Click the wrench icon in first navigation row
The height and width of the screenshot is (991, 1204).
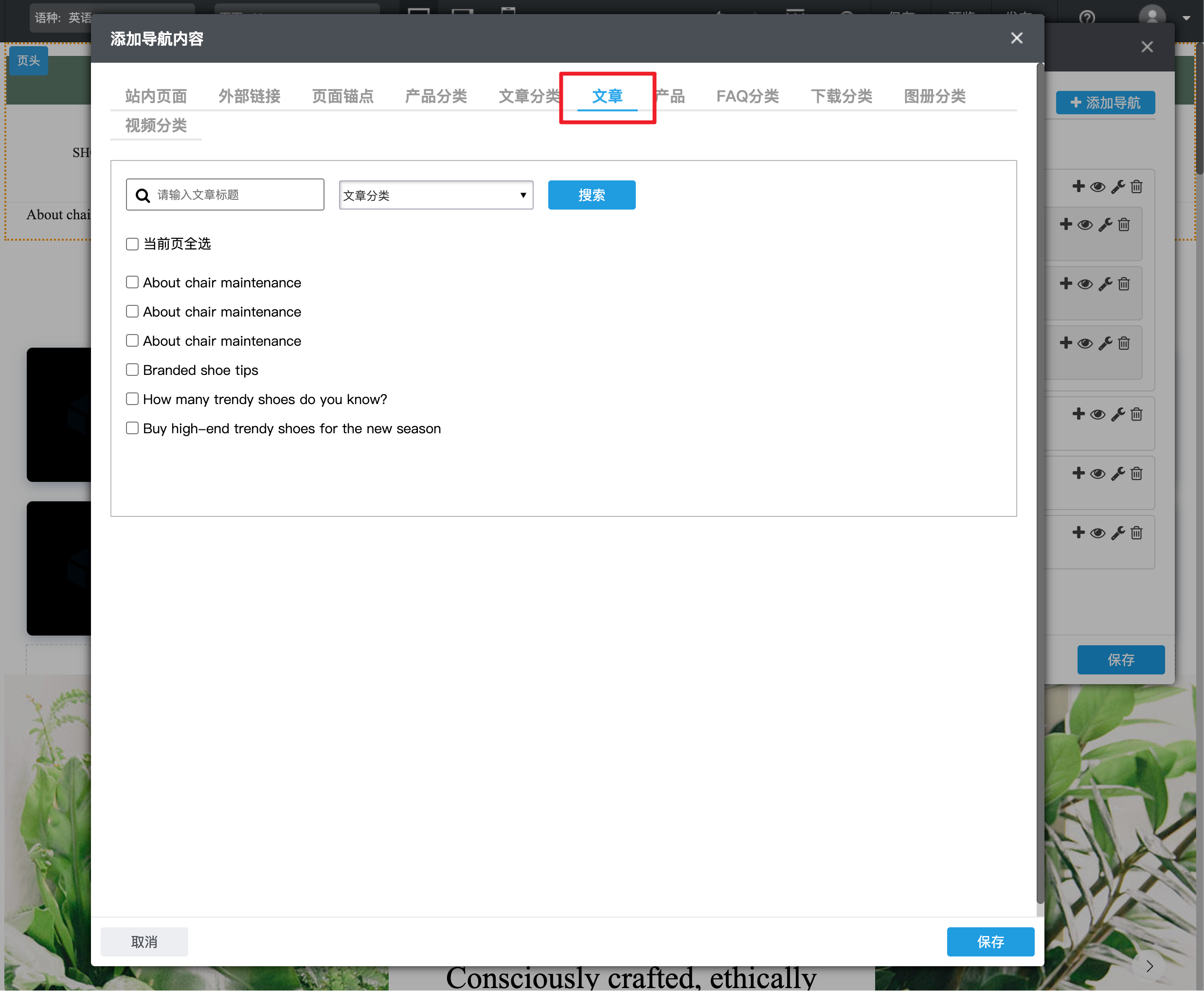tap(1118, 187)
